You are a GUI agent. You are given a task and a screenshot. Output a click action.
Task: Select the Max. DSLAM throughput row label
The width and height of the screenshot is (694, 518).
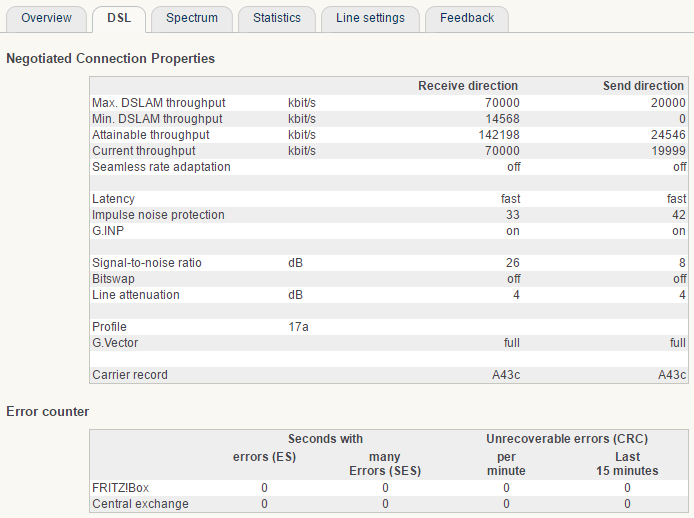coord(158,103)
